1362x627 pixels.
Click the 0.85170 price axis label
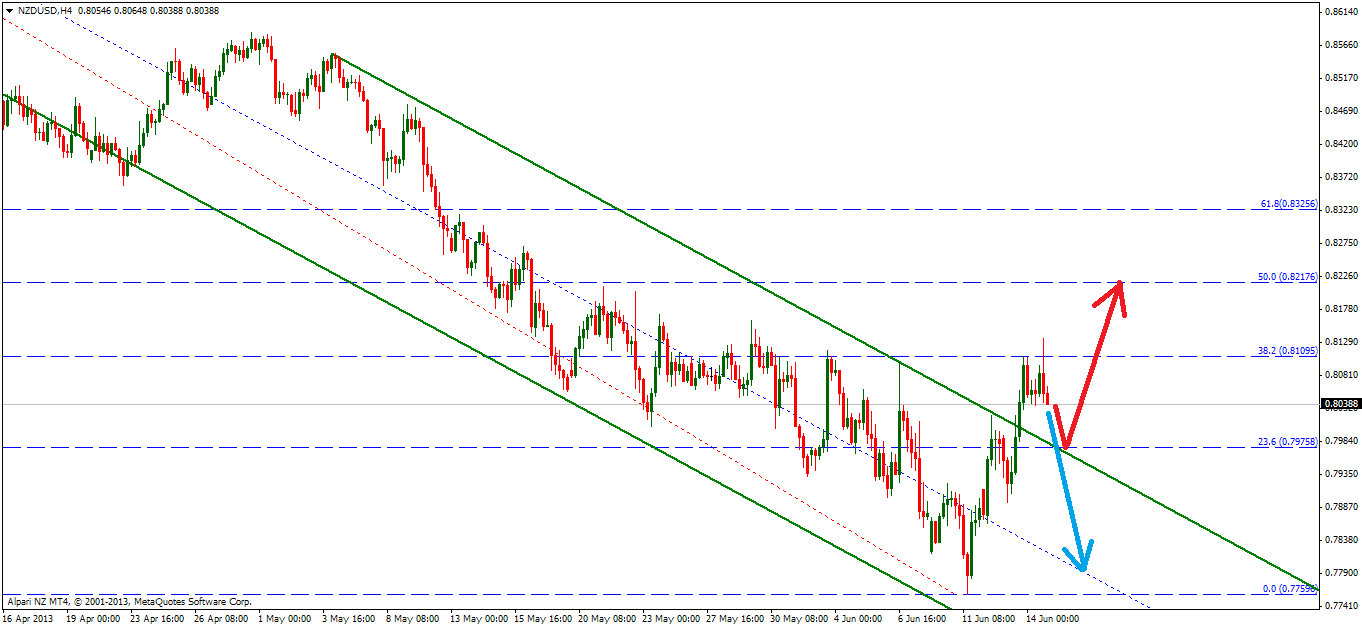(1339, 78)
